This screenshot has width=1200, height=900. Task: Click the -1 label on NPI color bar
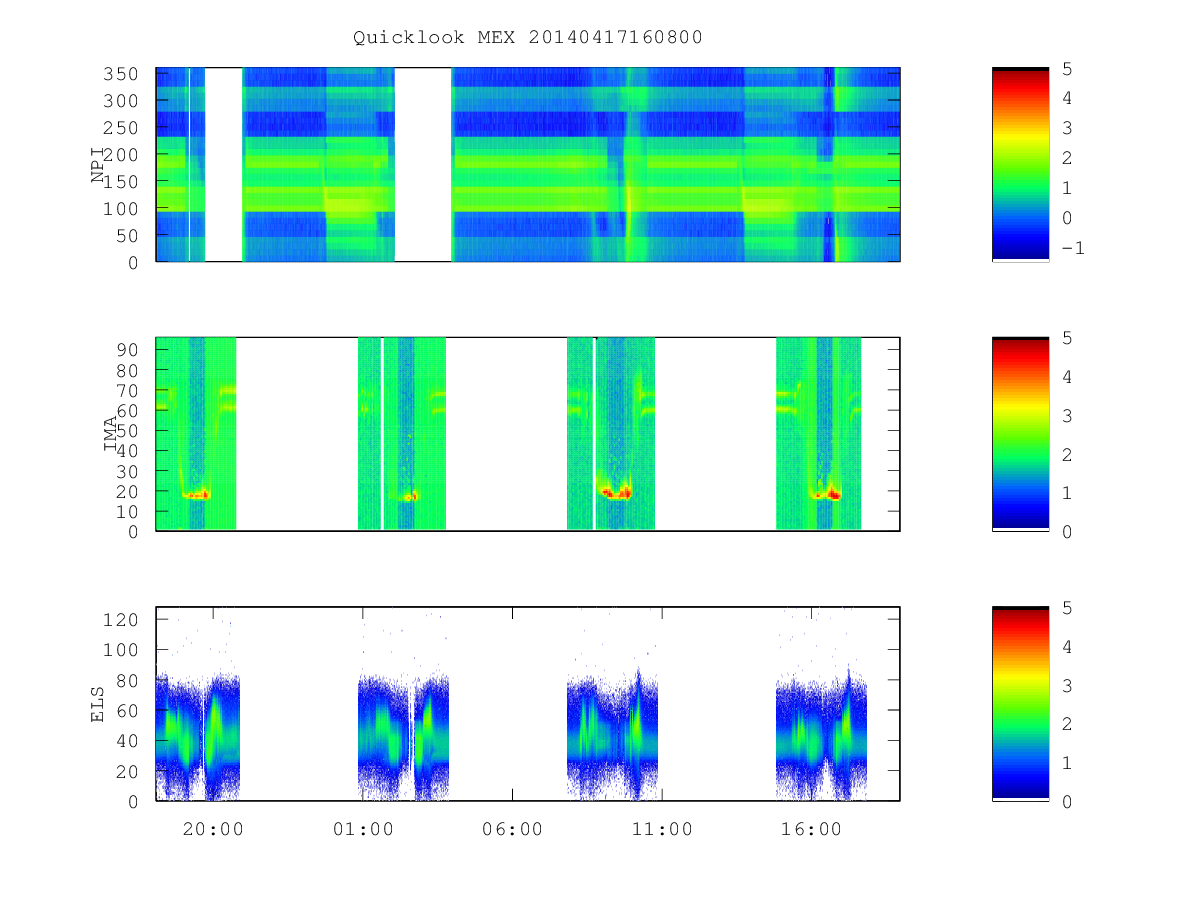tap(1072, 248)
